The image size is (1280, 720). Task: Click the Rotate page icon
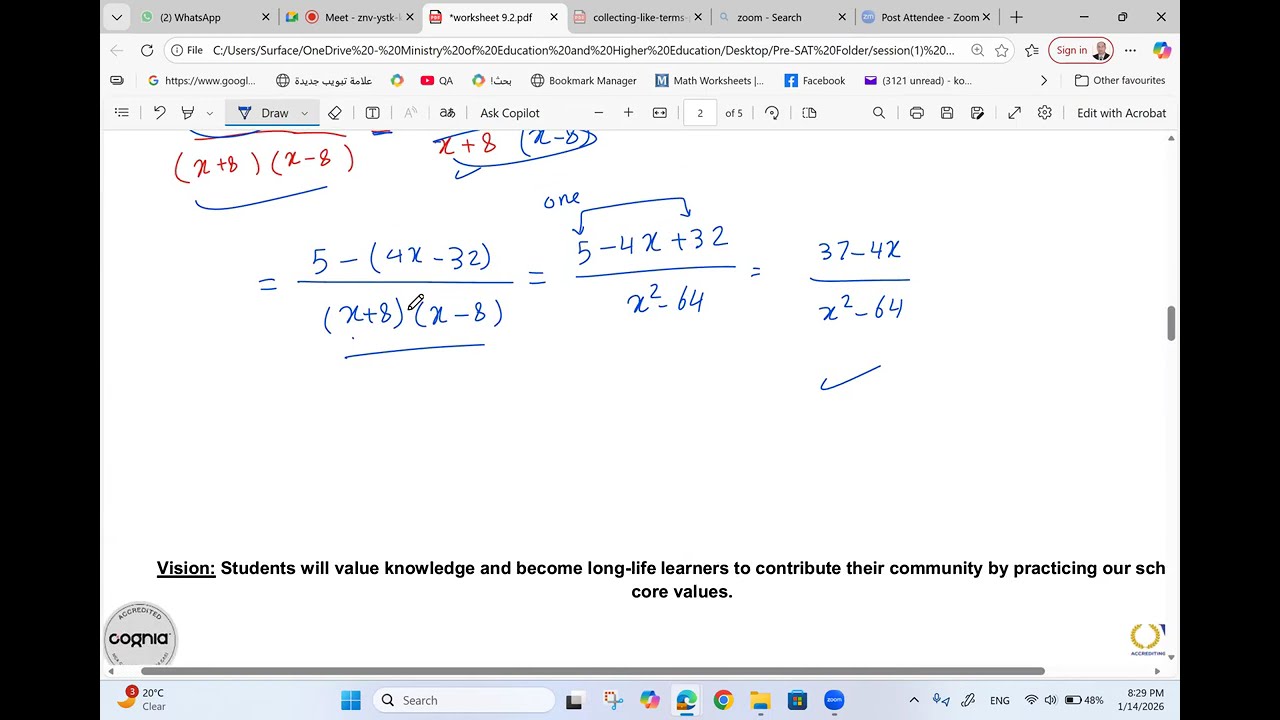(772, 113)
